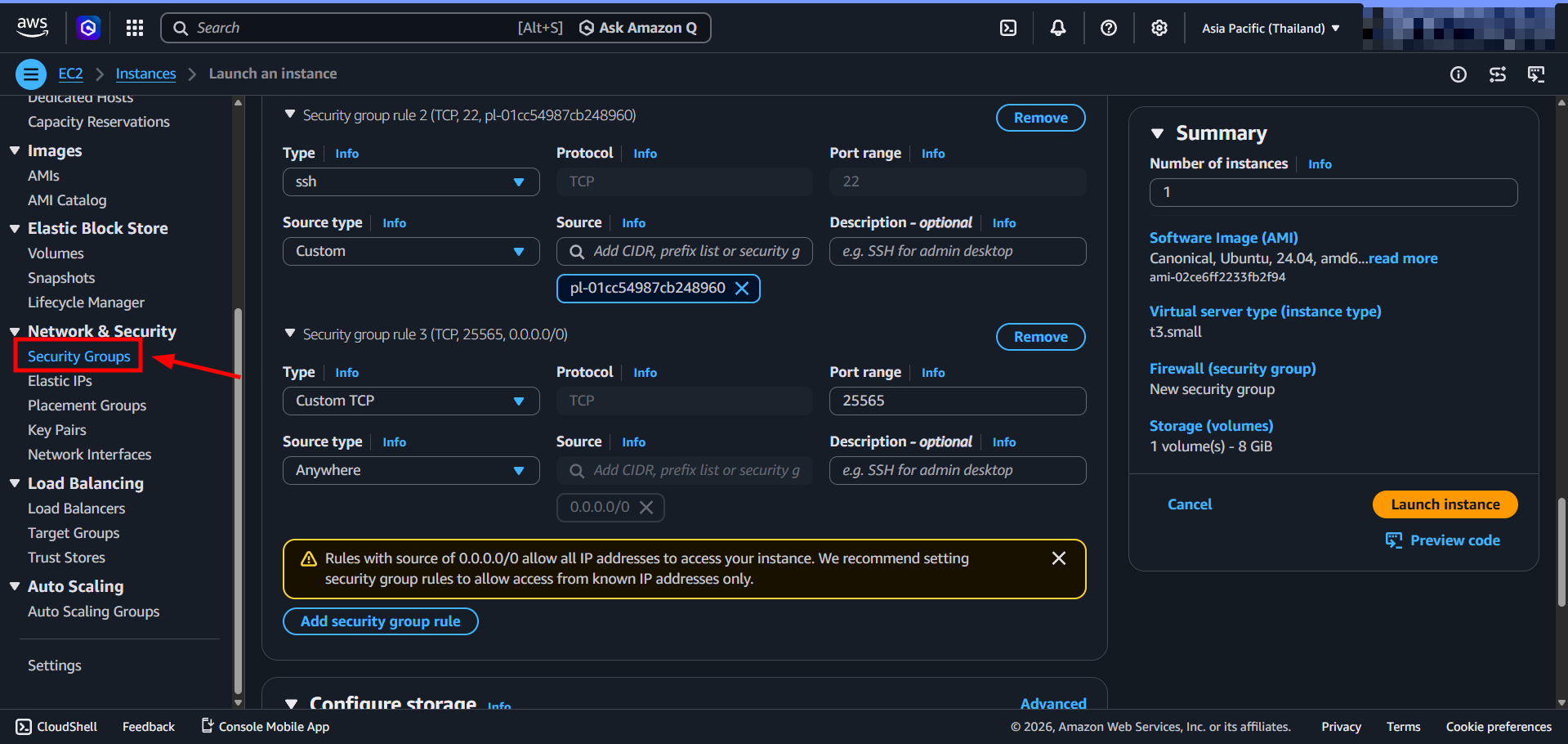Click Cancel in Summary panel

[x=1190, y=504]
